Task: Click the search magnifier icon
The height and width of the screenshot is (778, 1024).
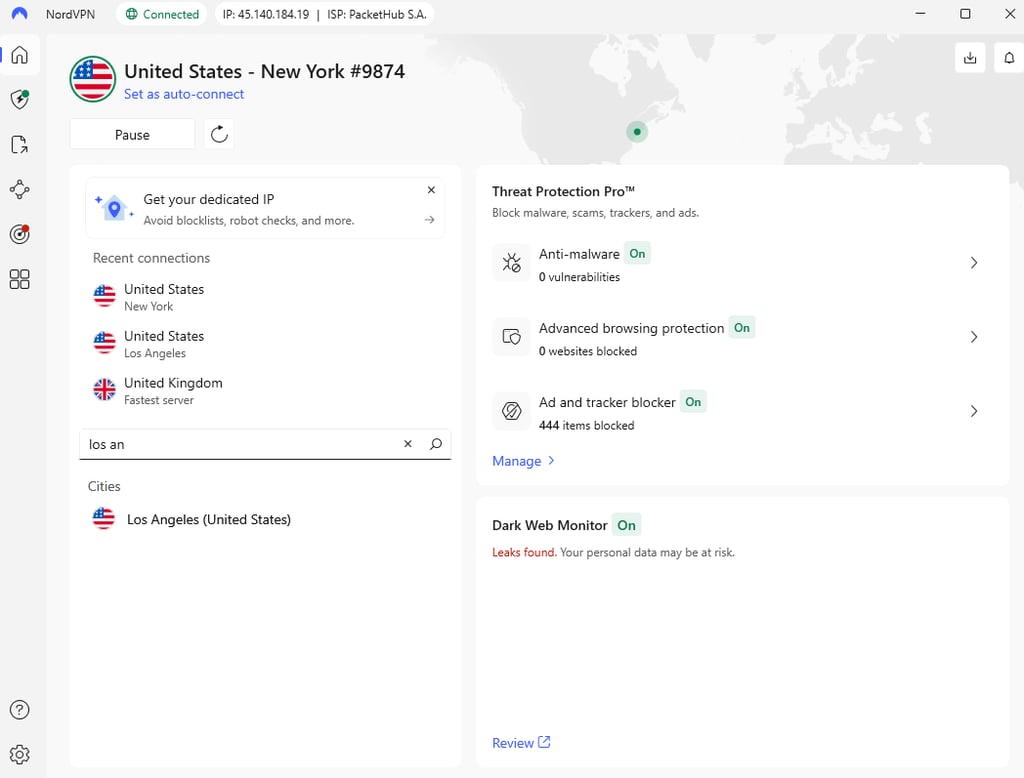Action: click(436, 444)
